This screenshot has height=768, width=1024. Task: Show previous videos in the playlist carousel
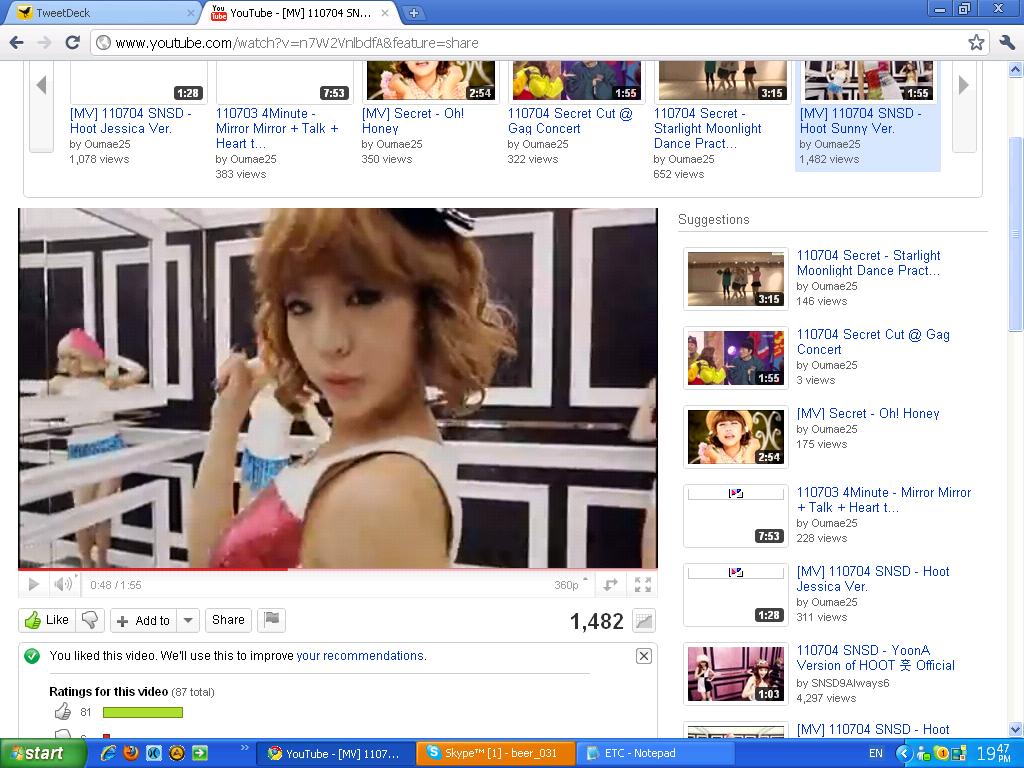[41, 85]
